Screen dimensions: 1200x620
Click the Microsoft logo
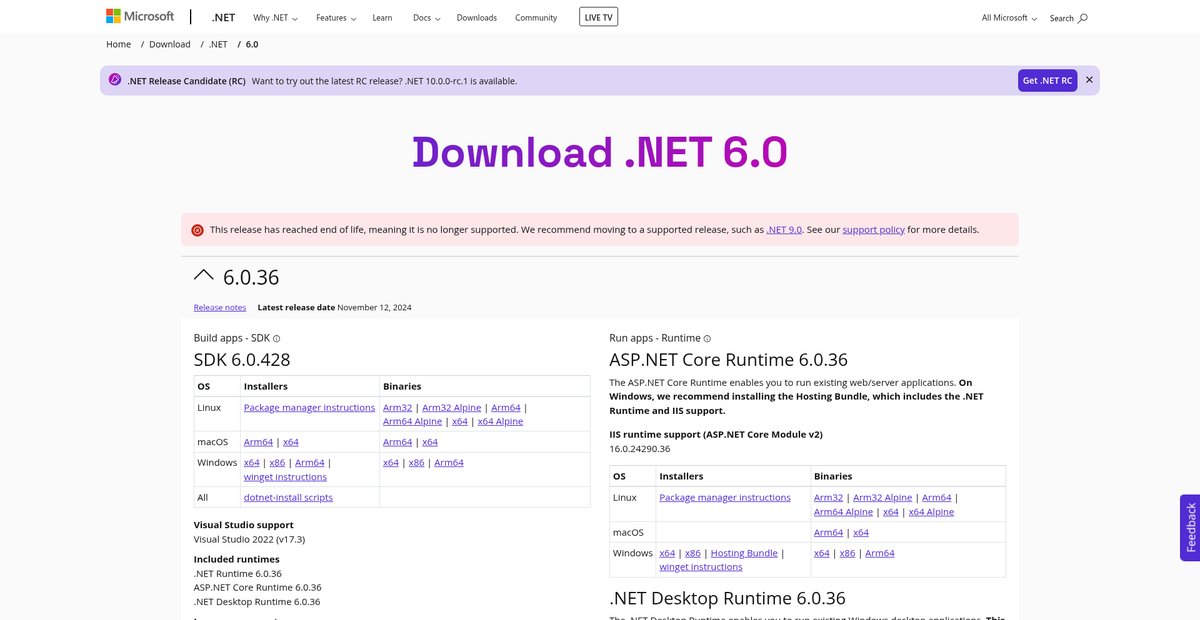(140, 17)
